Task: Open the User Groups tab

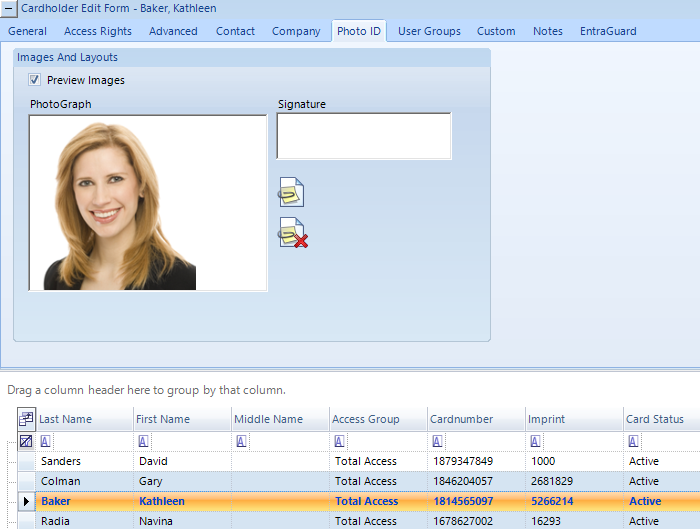Action: coord(429,31)
